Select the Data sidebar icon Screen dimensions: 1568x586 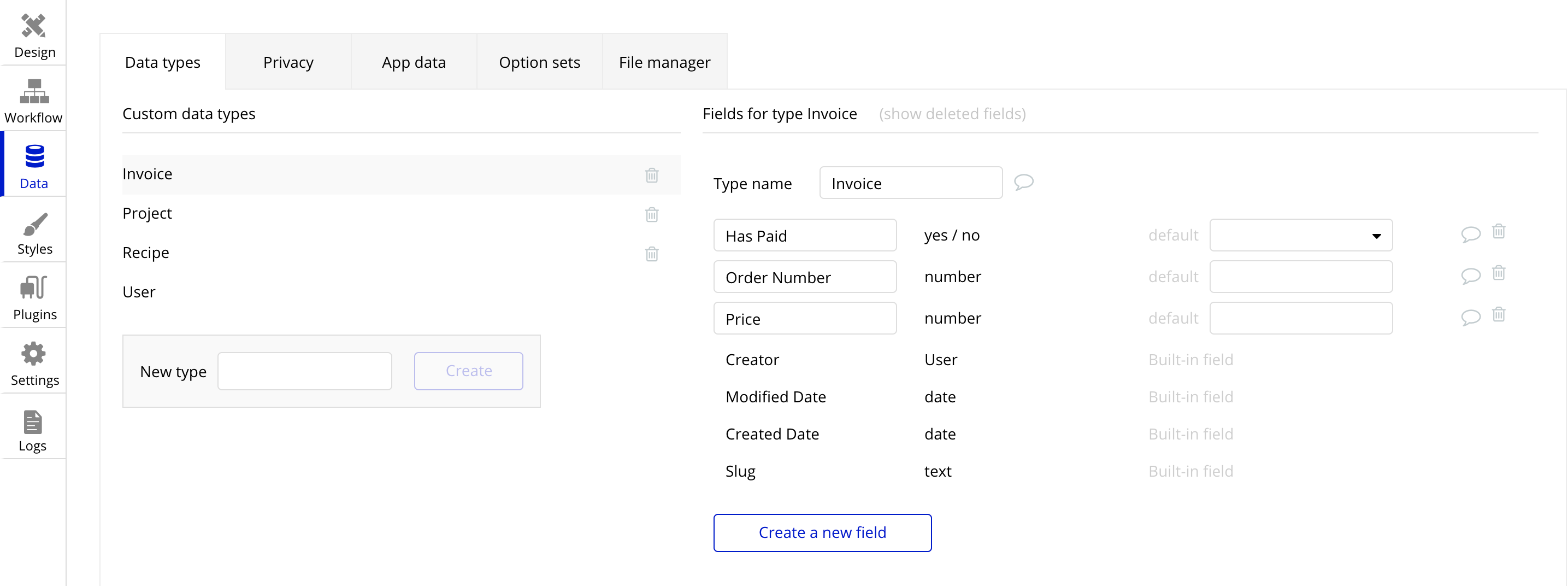coord(33,165)
